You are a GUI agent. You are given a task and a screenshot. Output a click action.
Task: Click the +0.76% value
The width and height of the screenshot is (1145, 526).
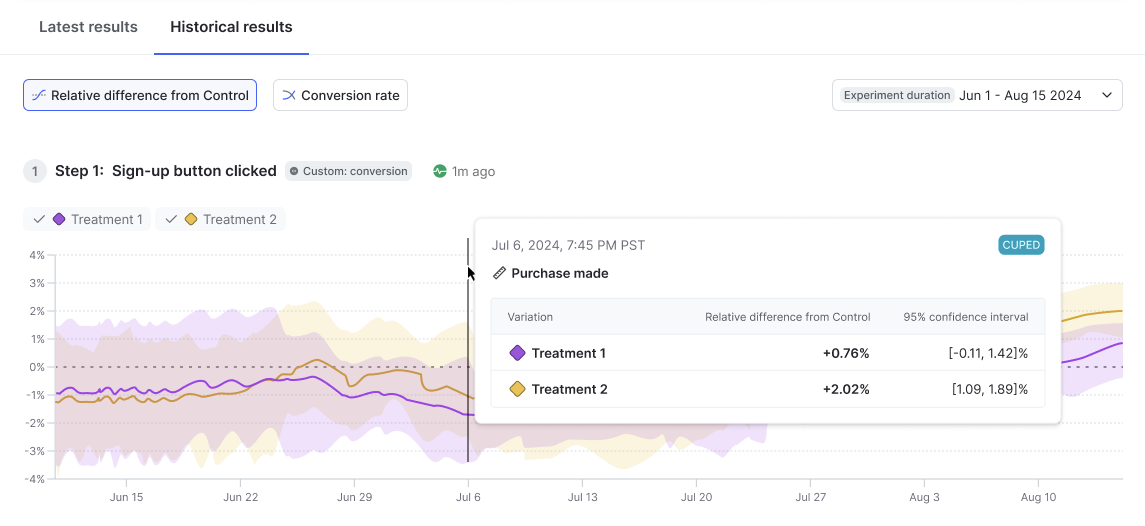(x=846, y=353)
